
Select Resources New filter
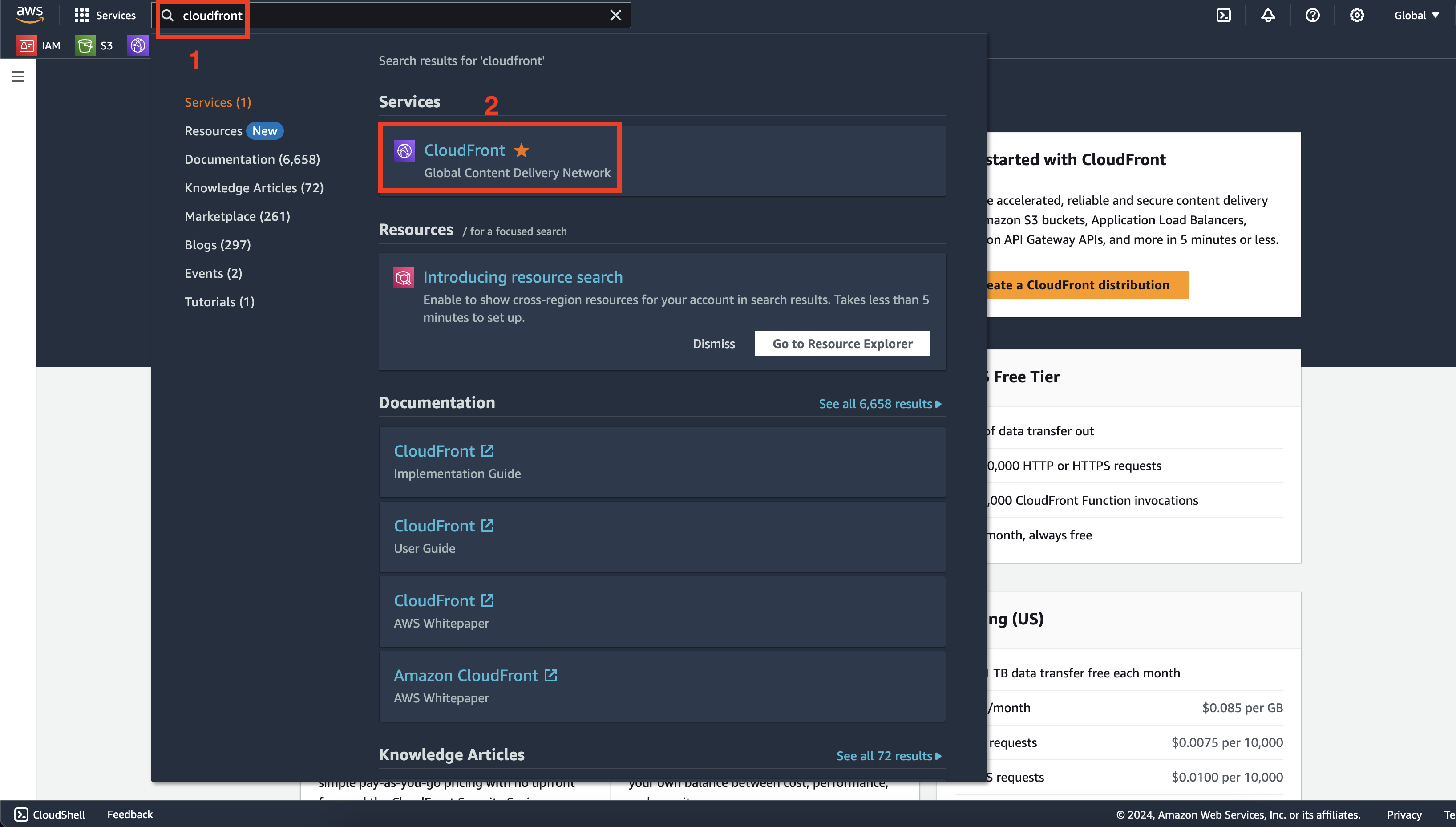click(233, 131)
